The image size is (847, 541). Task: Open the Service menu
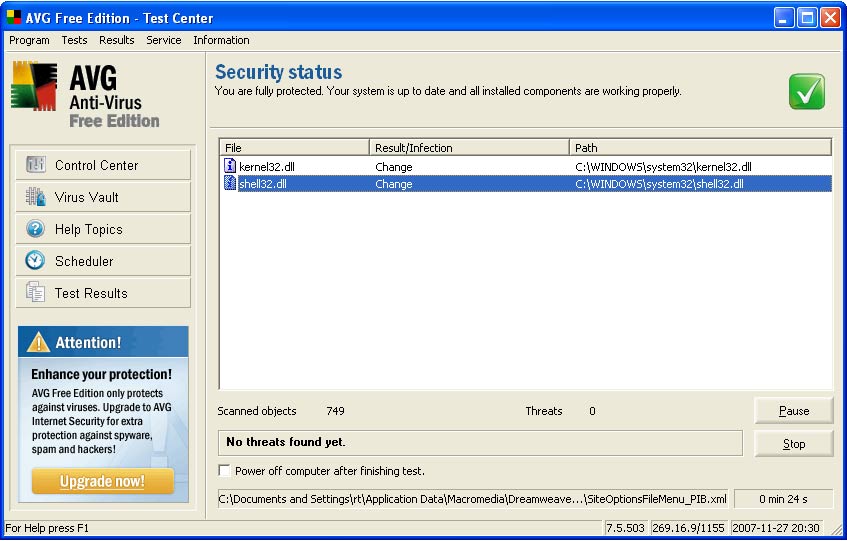click(x=164, y=40)
